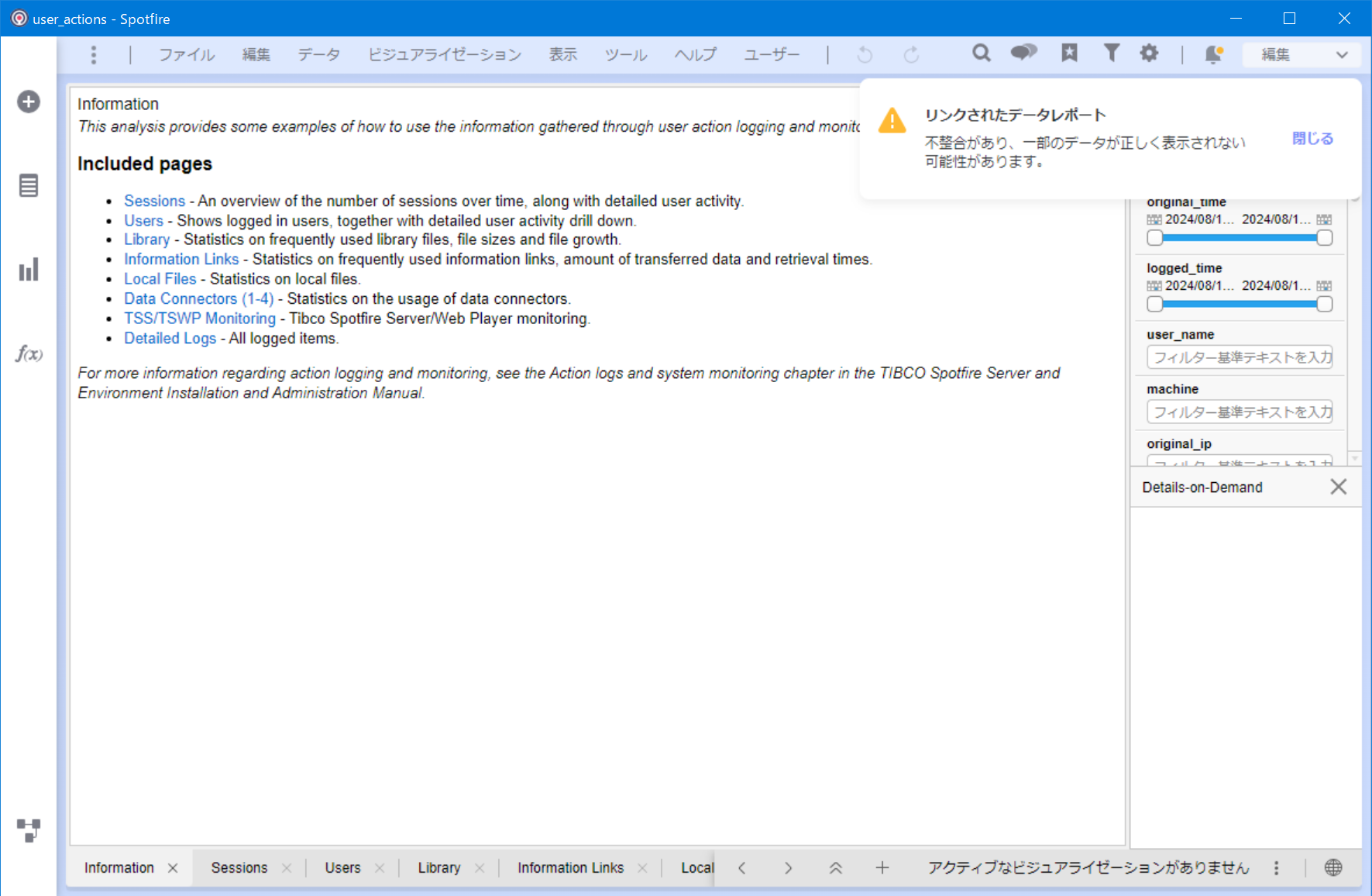Image resolution: width=1372 pixels, height=896 pixels.
Task: Follow the Library link in Included pages
Action: [146, 240]
